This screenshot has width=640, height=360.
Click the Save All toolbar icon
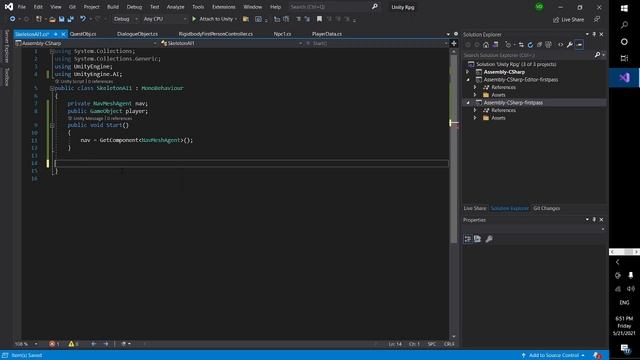(71, 19)
